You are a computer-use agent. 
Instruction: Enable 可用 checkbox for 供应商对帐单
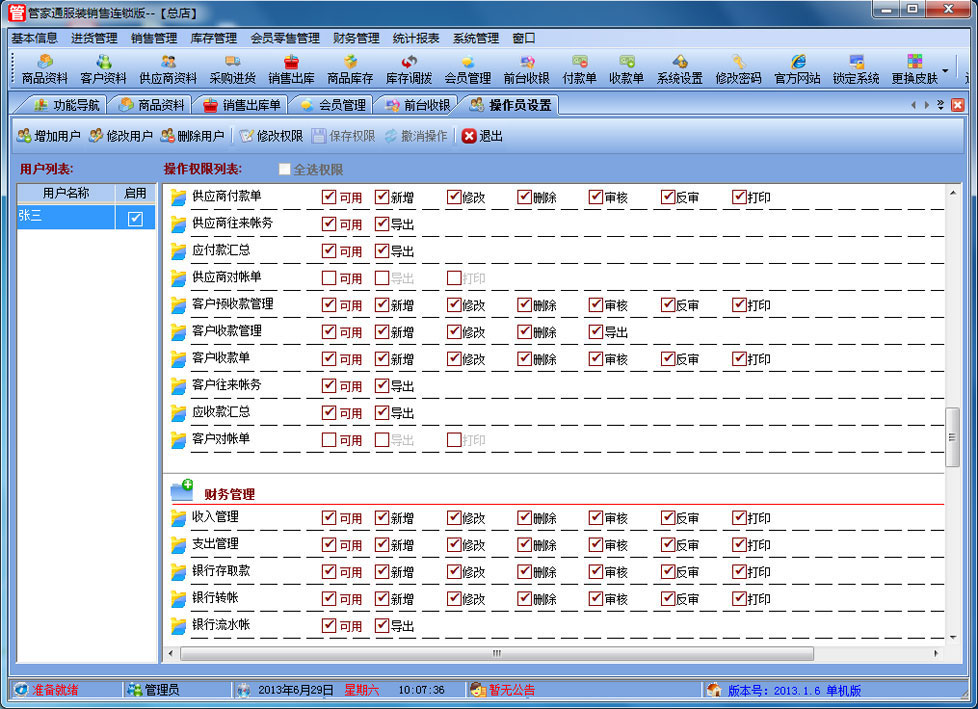click(329, 278)
